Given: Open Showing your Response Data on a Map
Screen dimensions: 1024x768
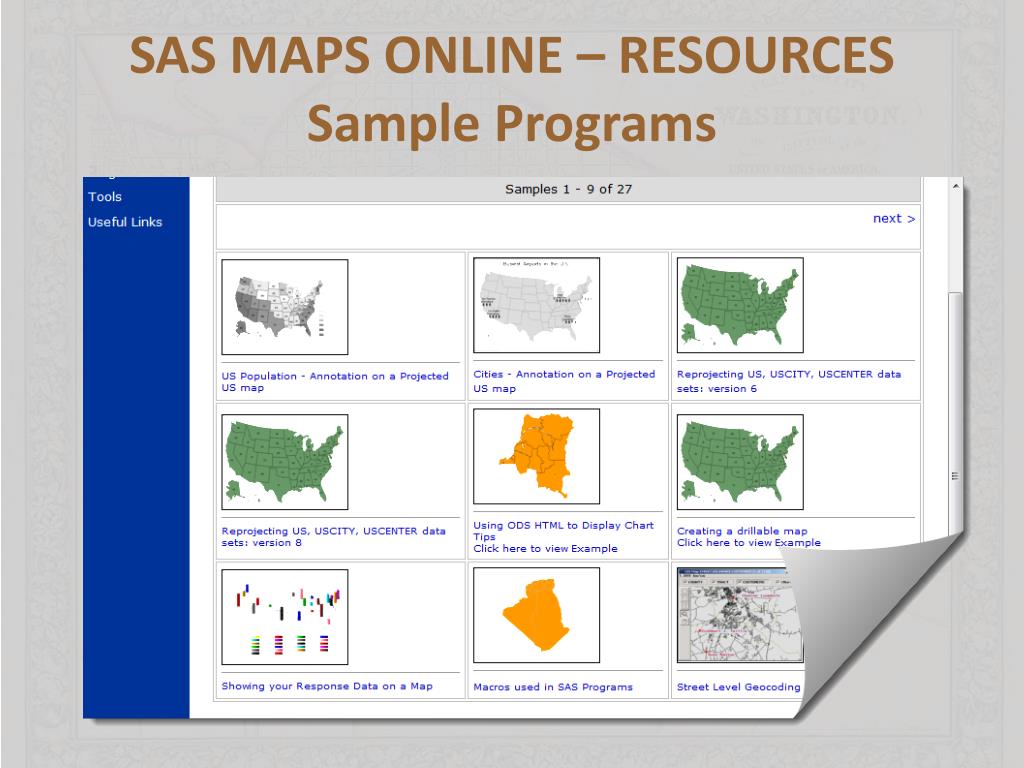Looking at the screenshot, I should coord(327,686).
